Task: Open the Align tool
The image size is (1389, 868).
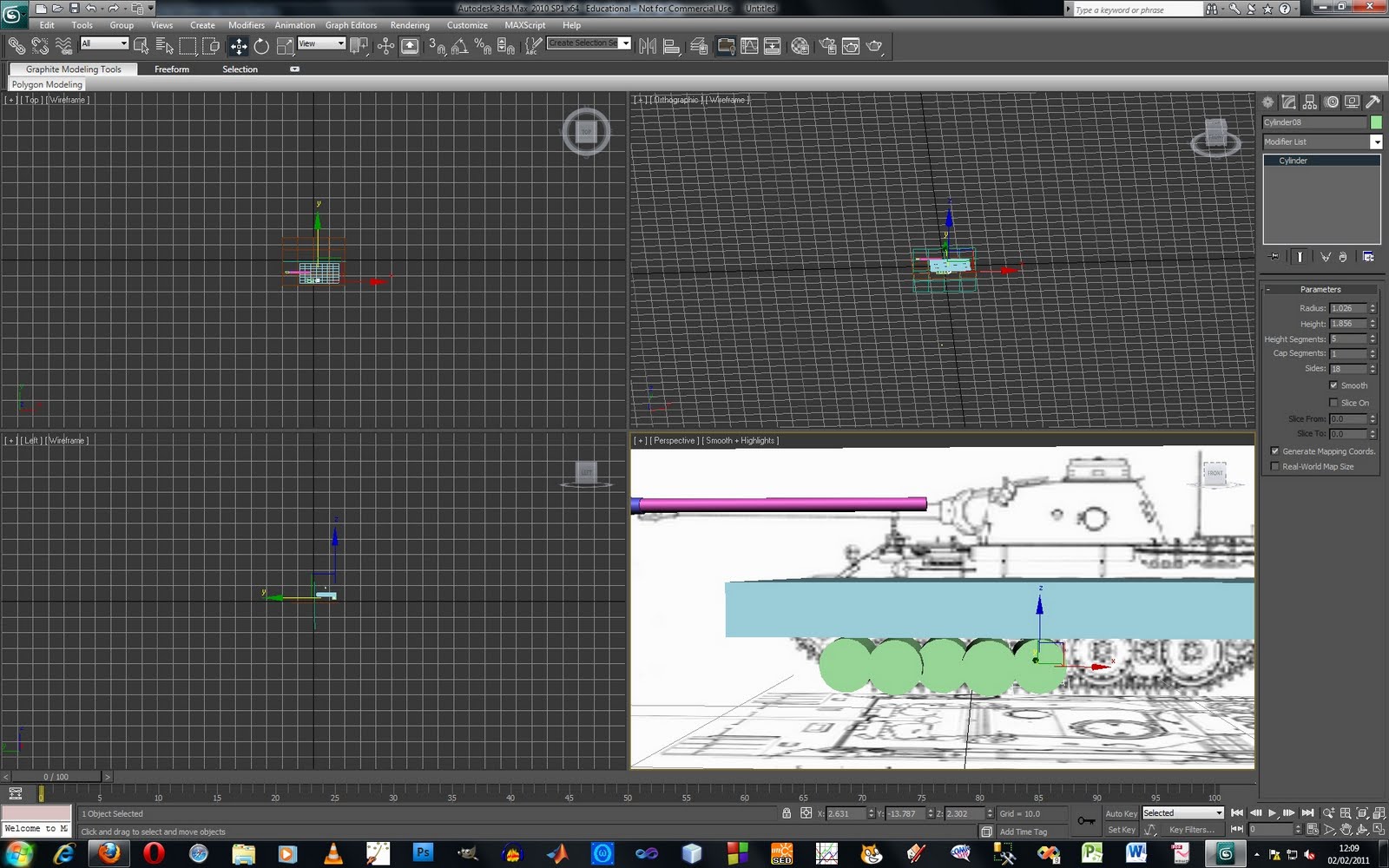Action: [673, 46]
